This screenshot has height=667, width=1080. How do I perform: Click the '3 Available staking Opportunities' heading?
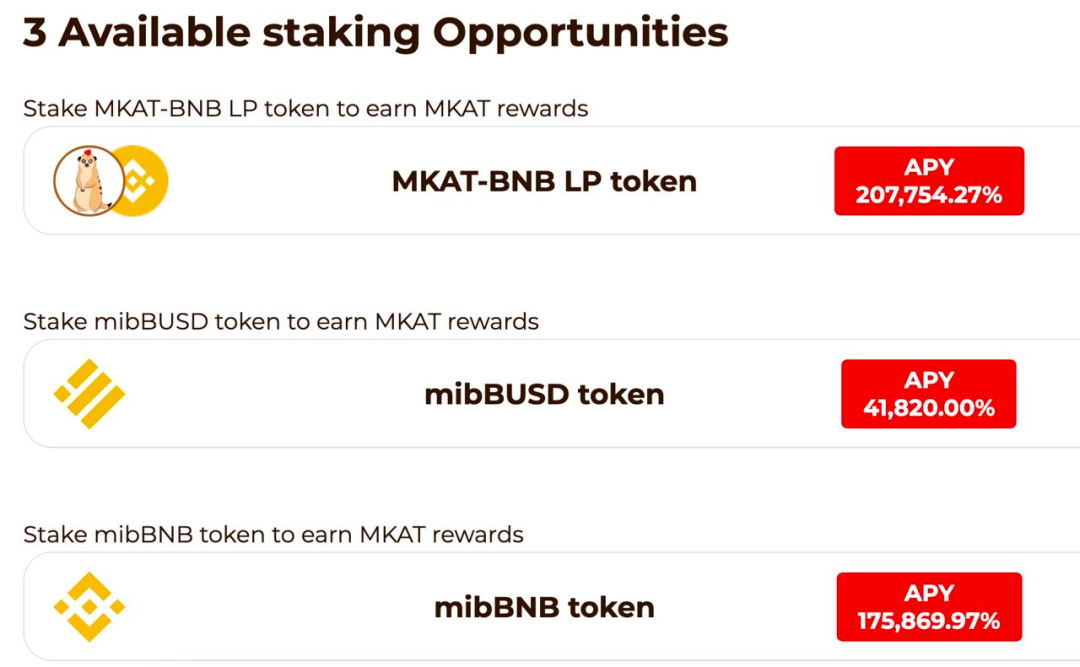[x=375, y=32]
